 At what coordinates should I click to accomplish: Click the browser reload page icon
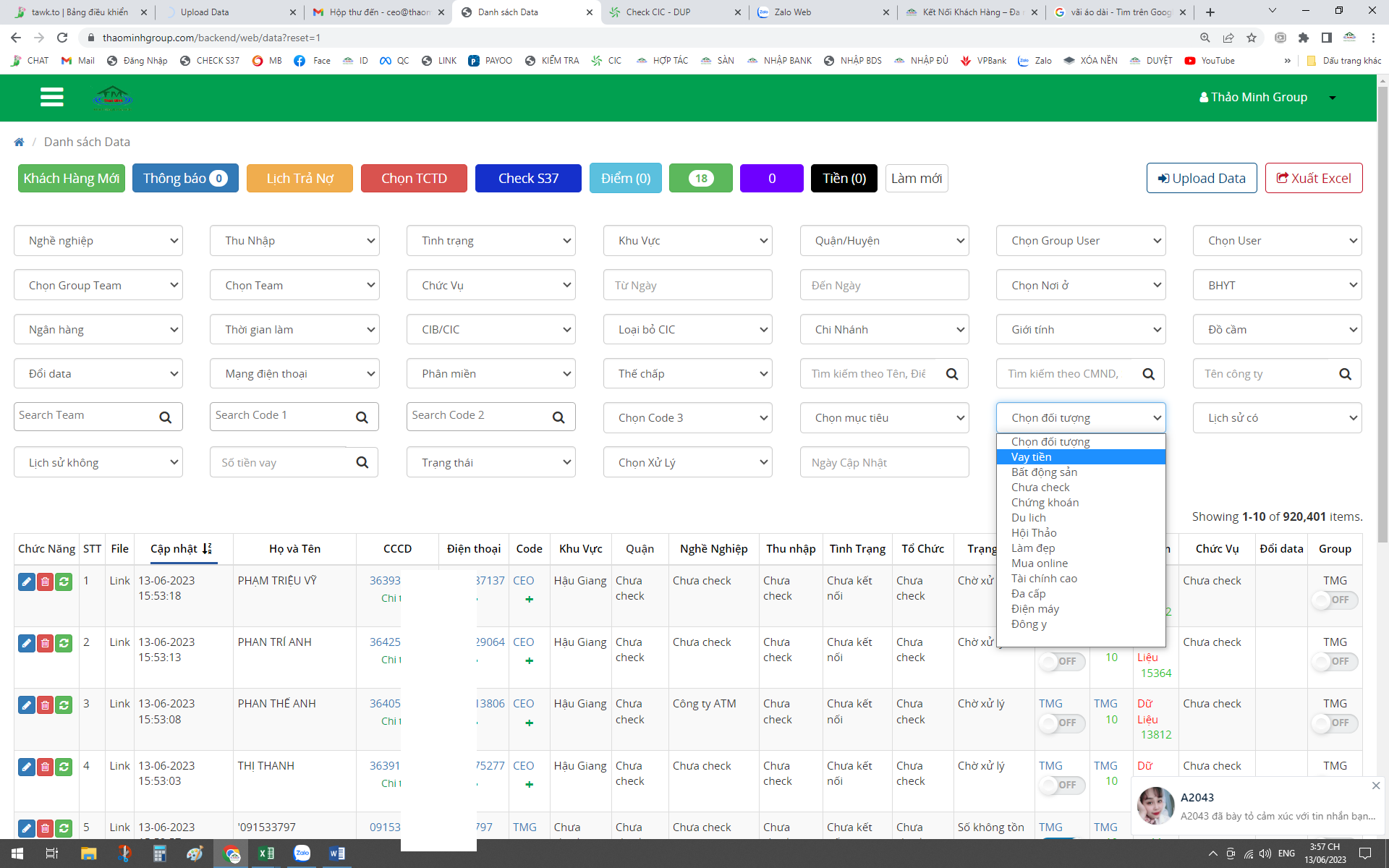(x=62, y=38)
